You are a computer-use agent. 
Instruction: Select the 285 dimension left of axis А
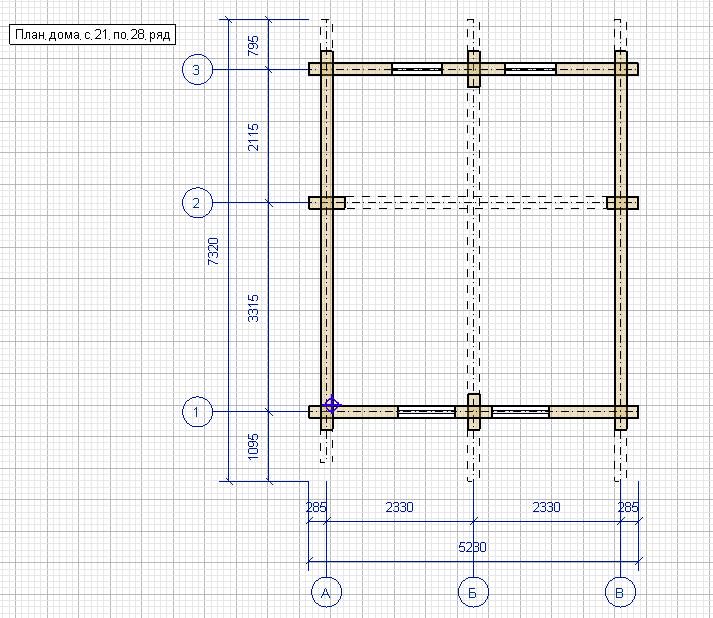pyautogui.click(x=316, y=507)
